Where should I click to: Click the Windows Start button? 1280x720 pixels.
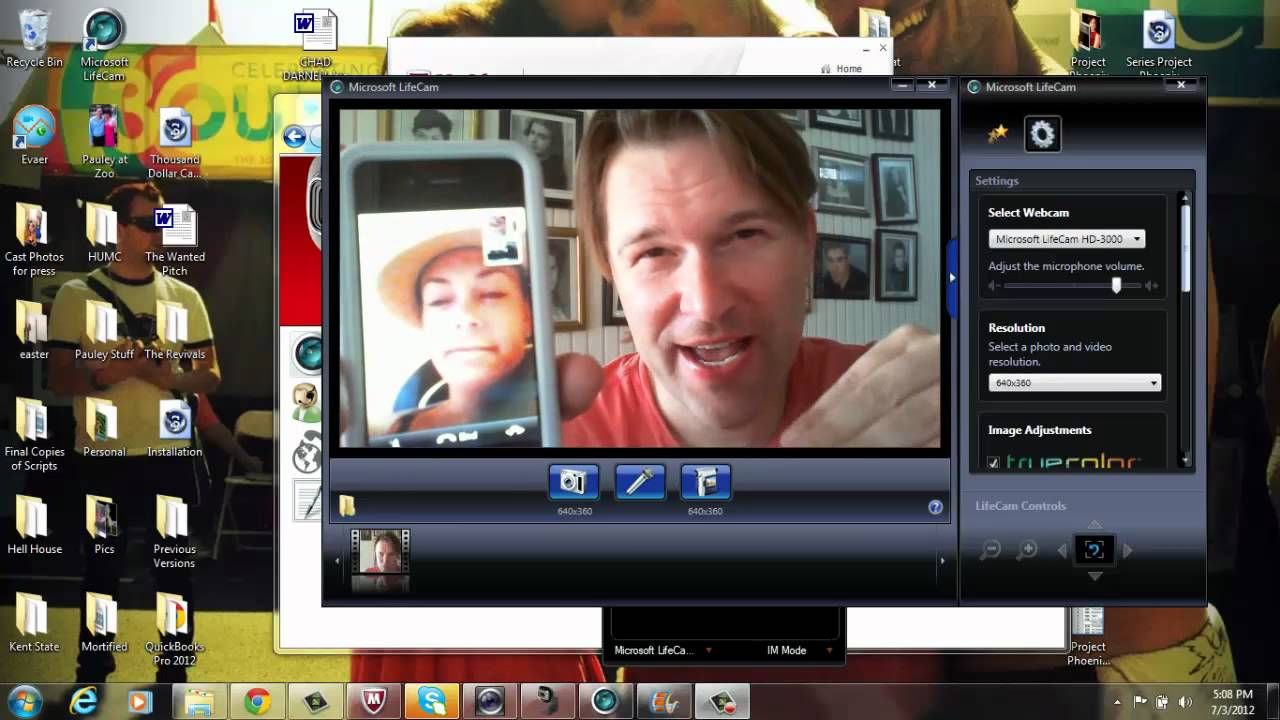(25, 702)
